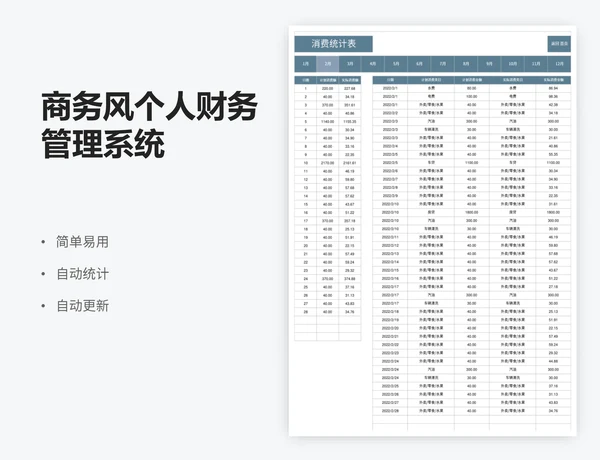The width and height of the screenshot is (600, 460).
Task: Click the 消费统计表 title banner
Action: 333,44
